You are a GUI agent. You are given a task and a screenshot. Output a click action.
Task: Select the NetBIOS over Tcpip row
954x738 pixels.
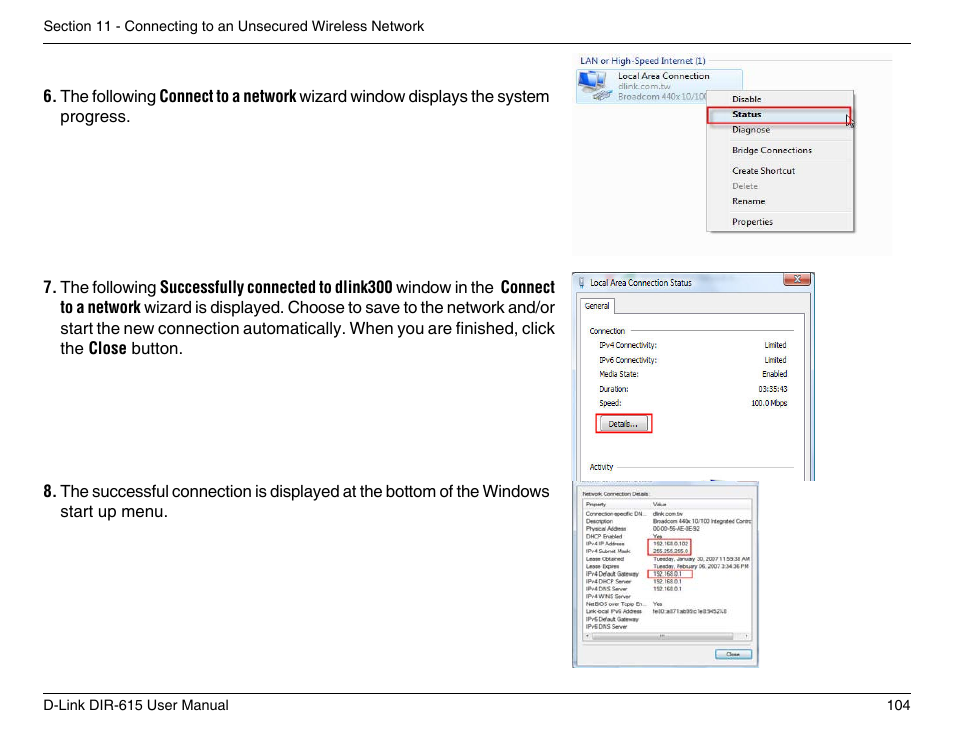pyautogui.click(x=667, y=604)
